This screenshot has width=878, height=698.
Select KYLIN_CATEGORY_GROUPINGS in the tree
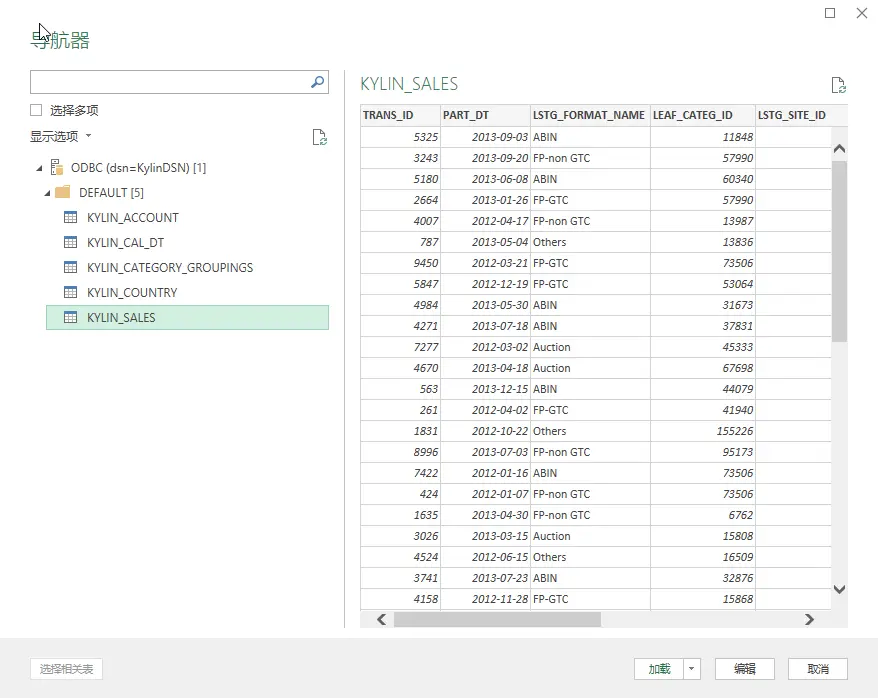point(170,268)
